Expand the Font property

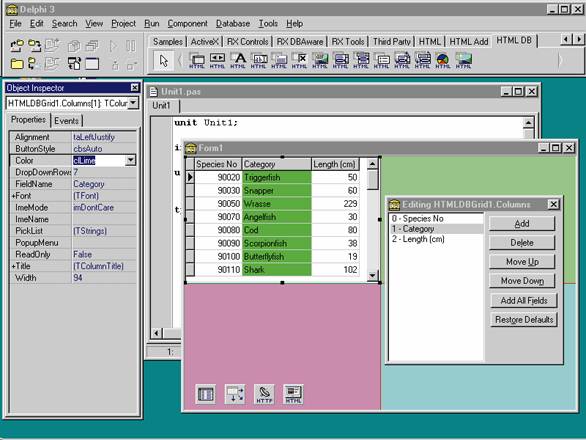[13, 196]
